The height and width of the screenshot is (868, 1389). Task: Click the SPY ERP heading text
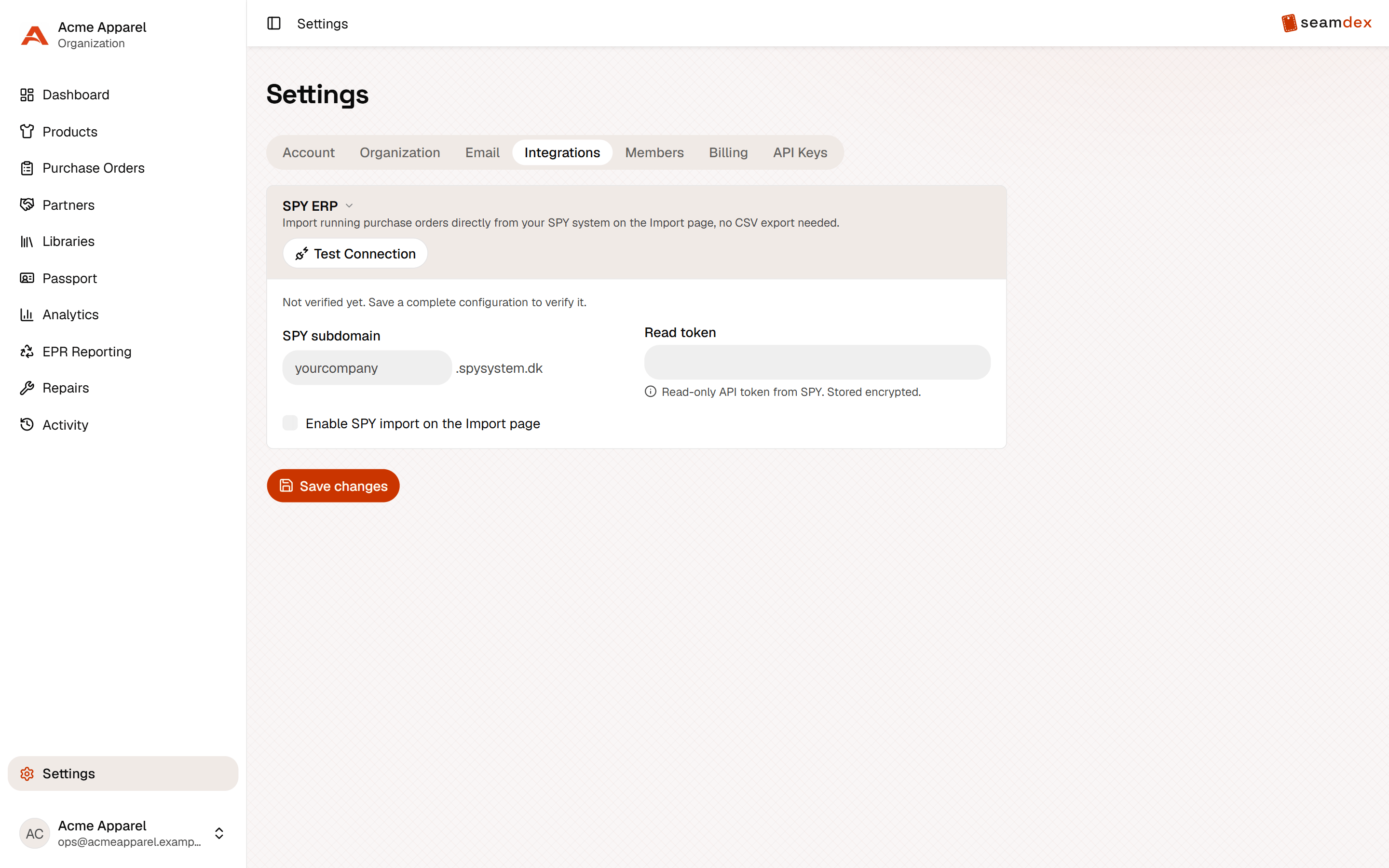pos(310,205)
